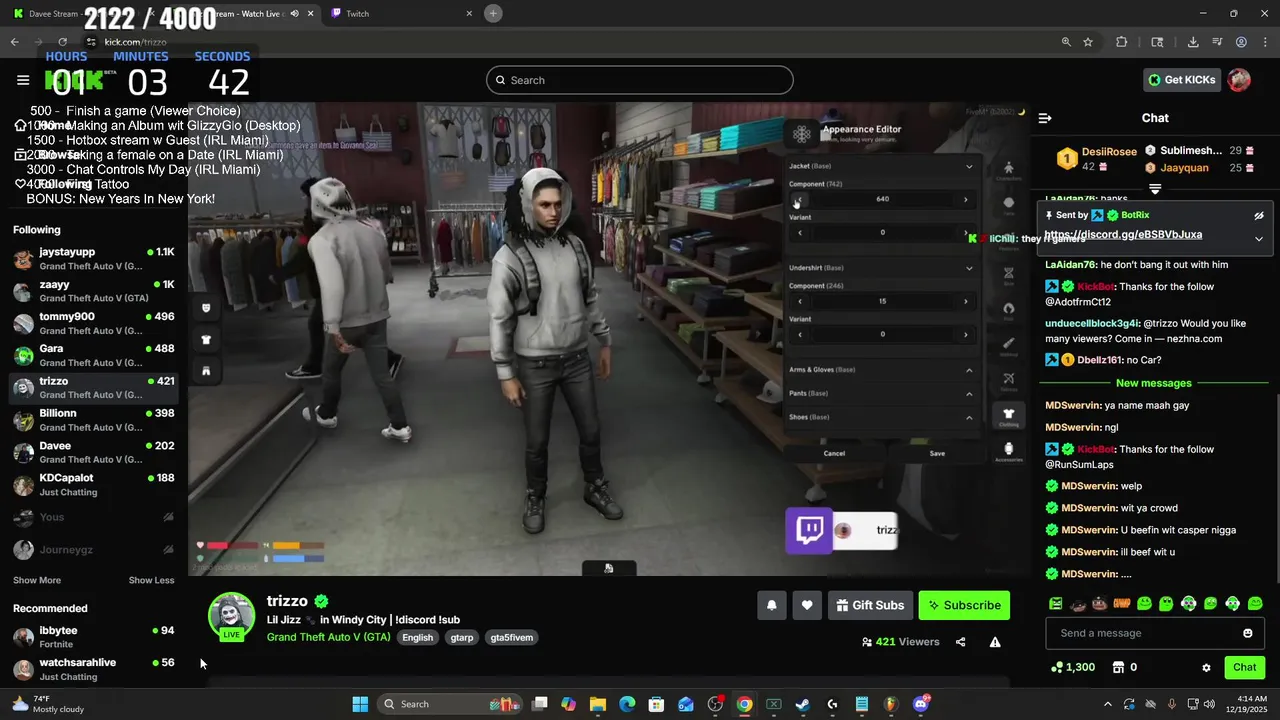Expand the Arms & Gloves section
Screen dimensions: 1280x720
(x=968, y=370)
